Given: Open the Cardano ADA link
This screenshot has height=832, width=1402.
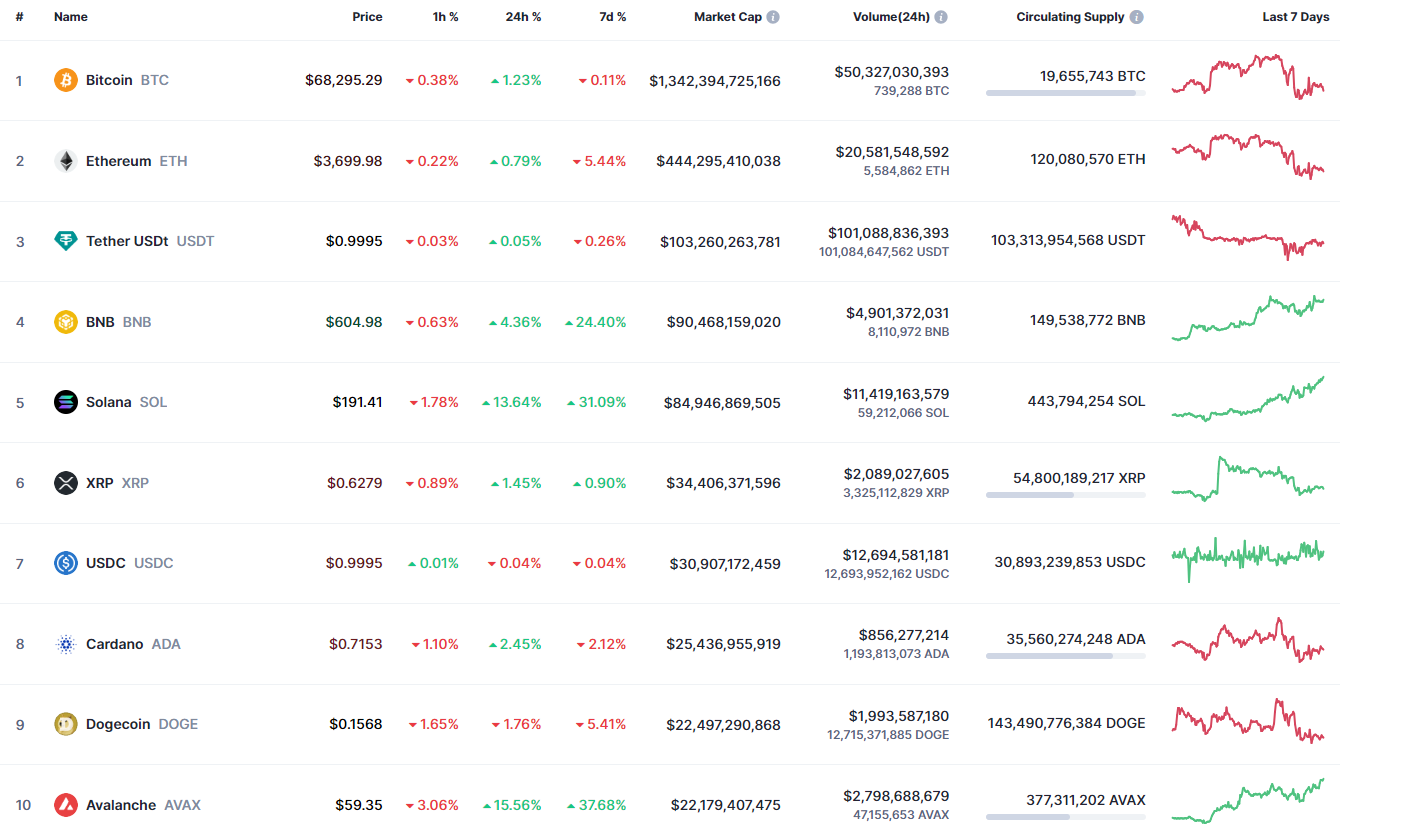Looking at the screenshot, I should pos(114,644).
